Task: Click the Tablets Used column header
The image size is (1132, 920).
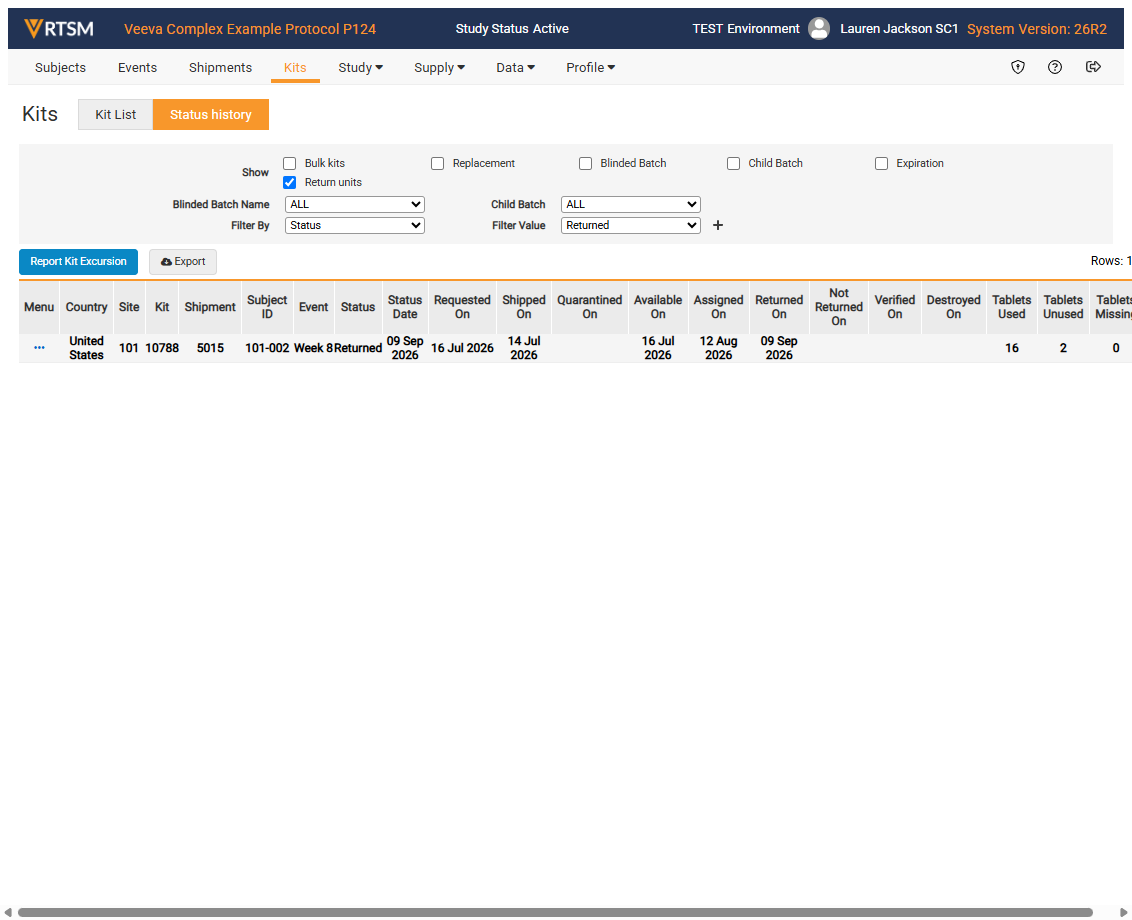Action: click(1011, 307)
